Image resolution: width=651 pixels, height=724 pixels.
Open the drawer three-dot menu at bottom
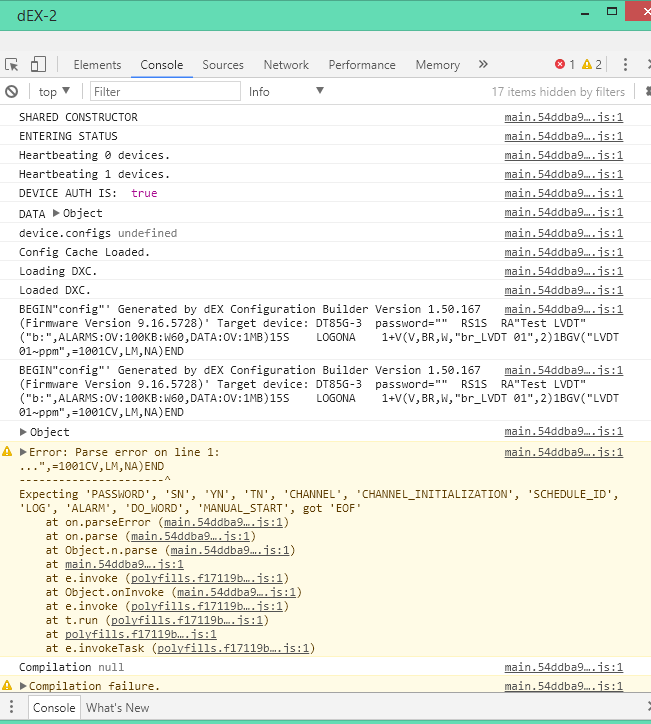pos(12,707)
